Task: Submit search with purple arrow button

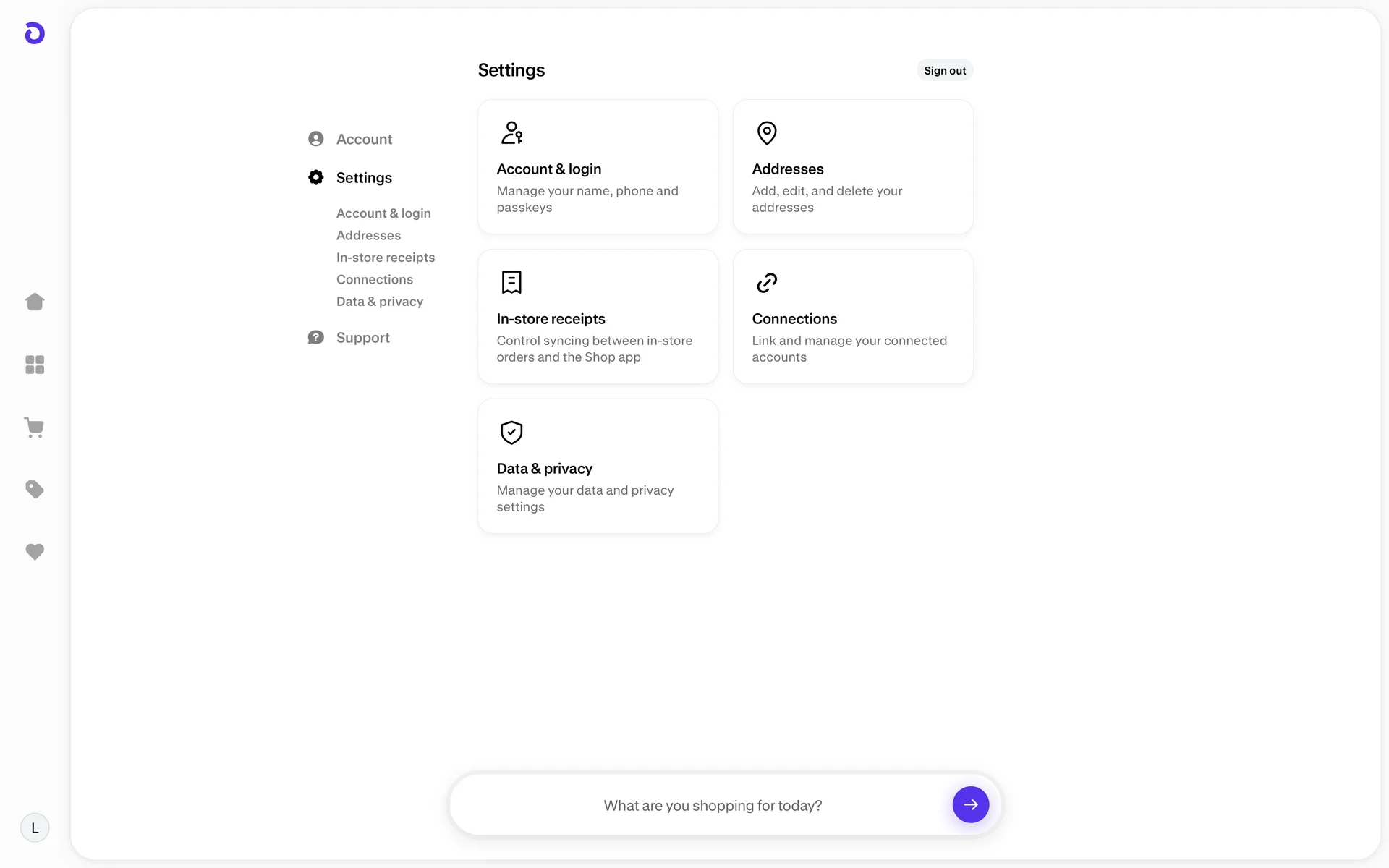Action: [x=970, y=804]
